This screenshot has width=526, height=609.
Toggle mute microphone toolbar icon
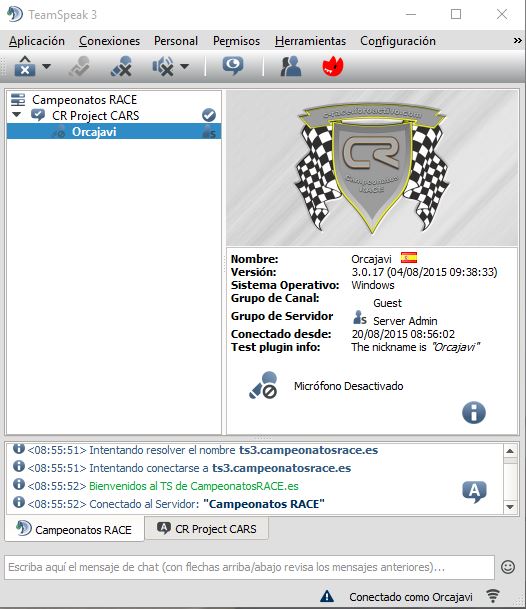click(x=122, y=66)
